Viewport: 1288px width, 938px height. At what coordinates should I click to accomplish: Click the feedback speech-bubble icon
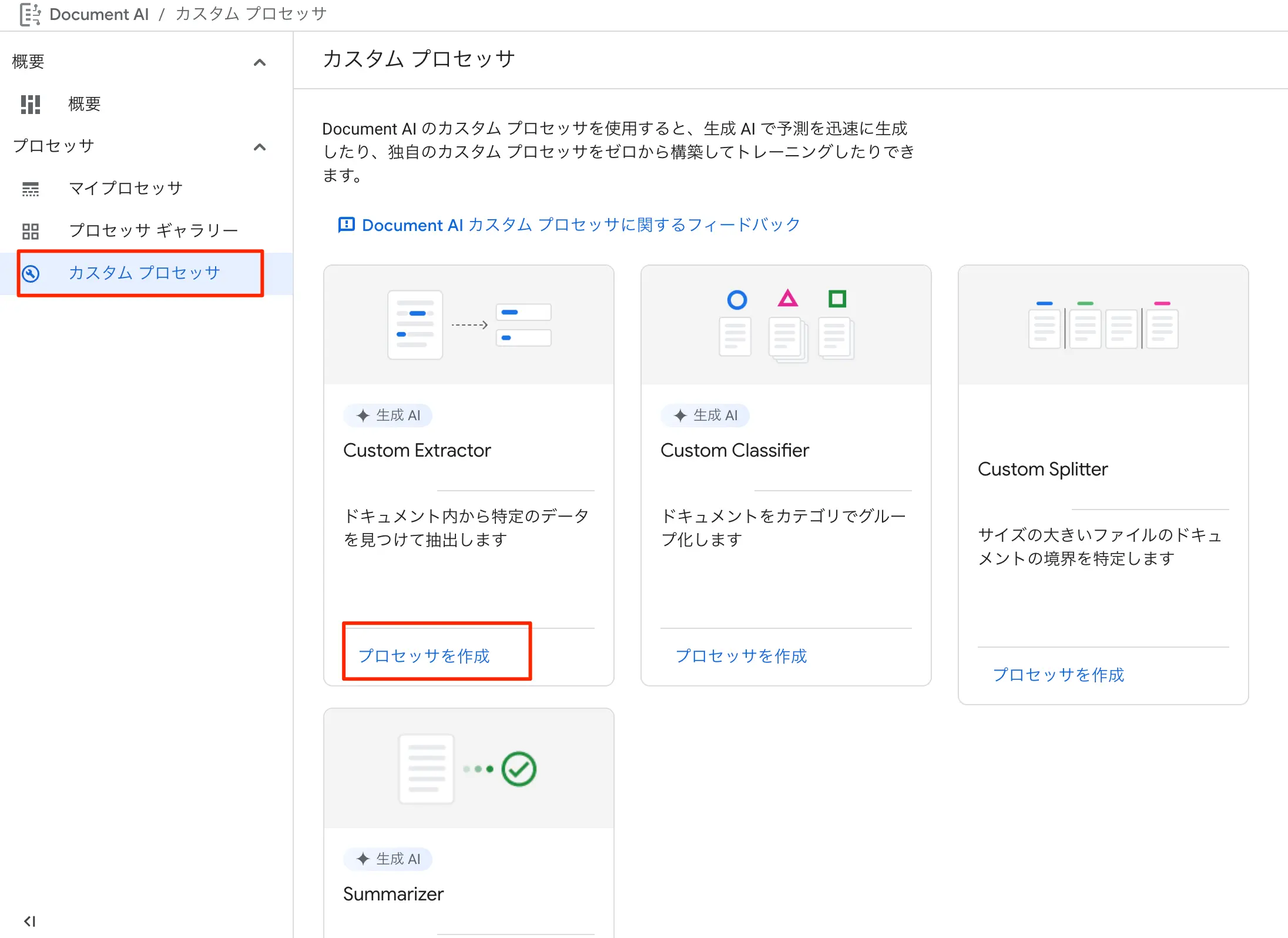point(346,225)
